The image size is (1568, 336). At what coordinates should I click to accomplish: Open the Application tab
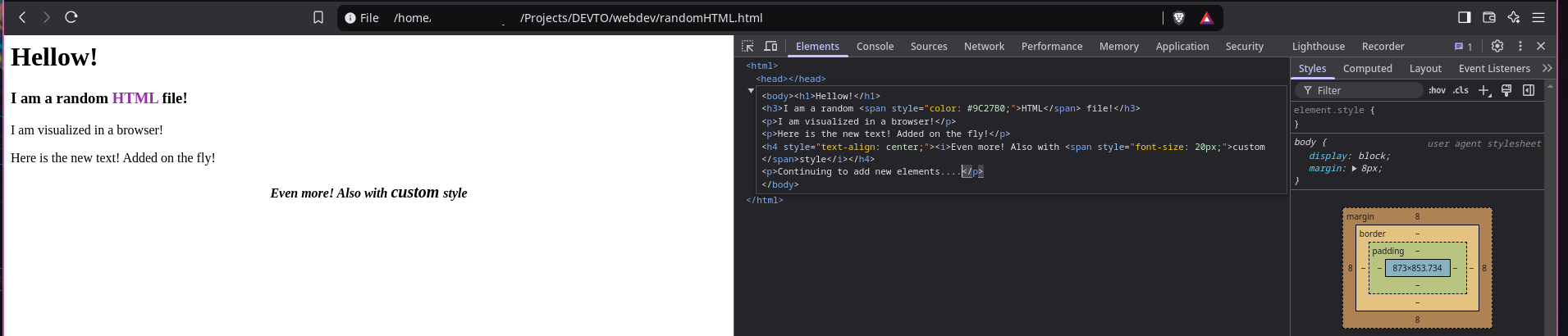(1182, 47)
